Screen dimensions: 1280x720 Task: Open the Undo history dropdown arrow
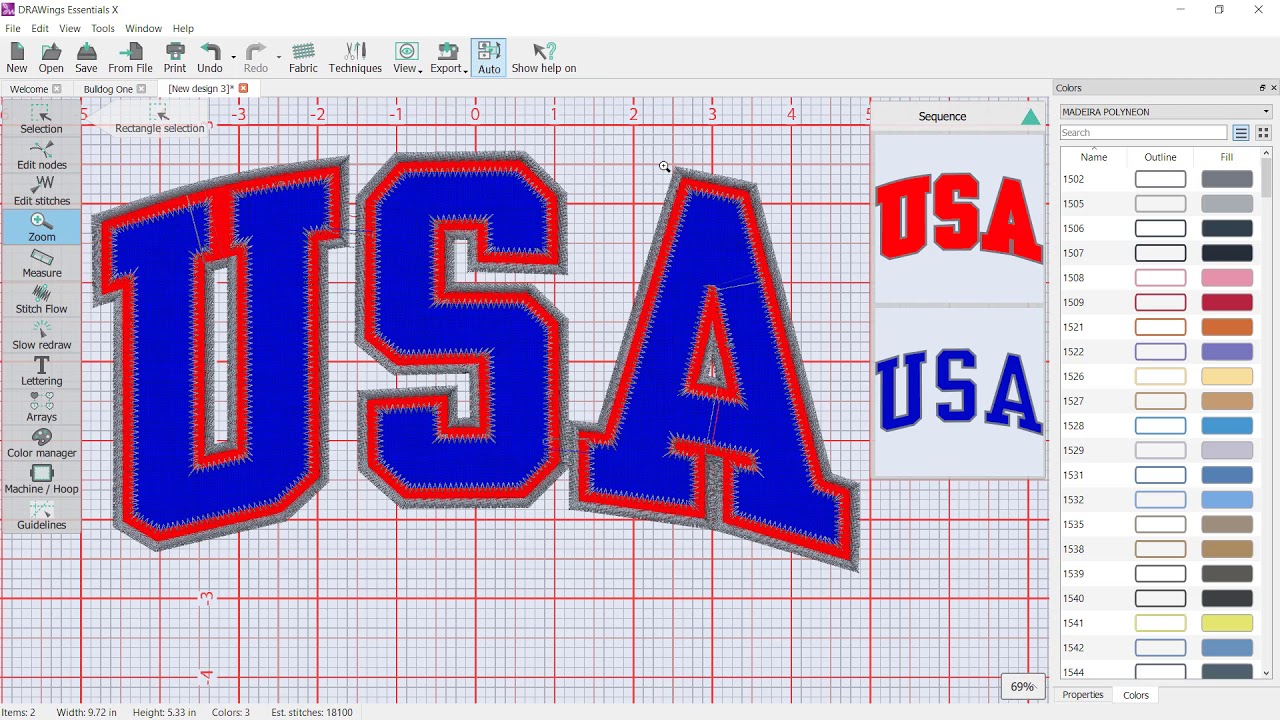(x=233, y=58)
